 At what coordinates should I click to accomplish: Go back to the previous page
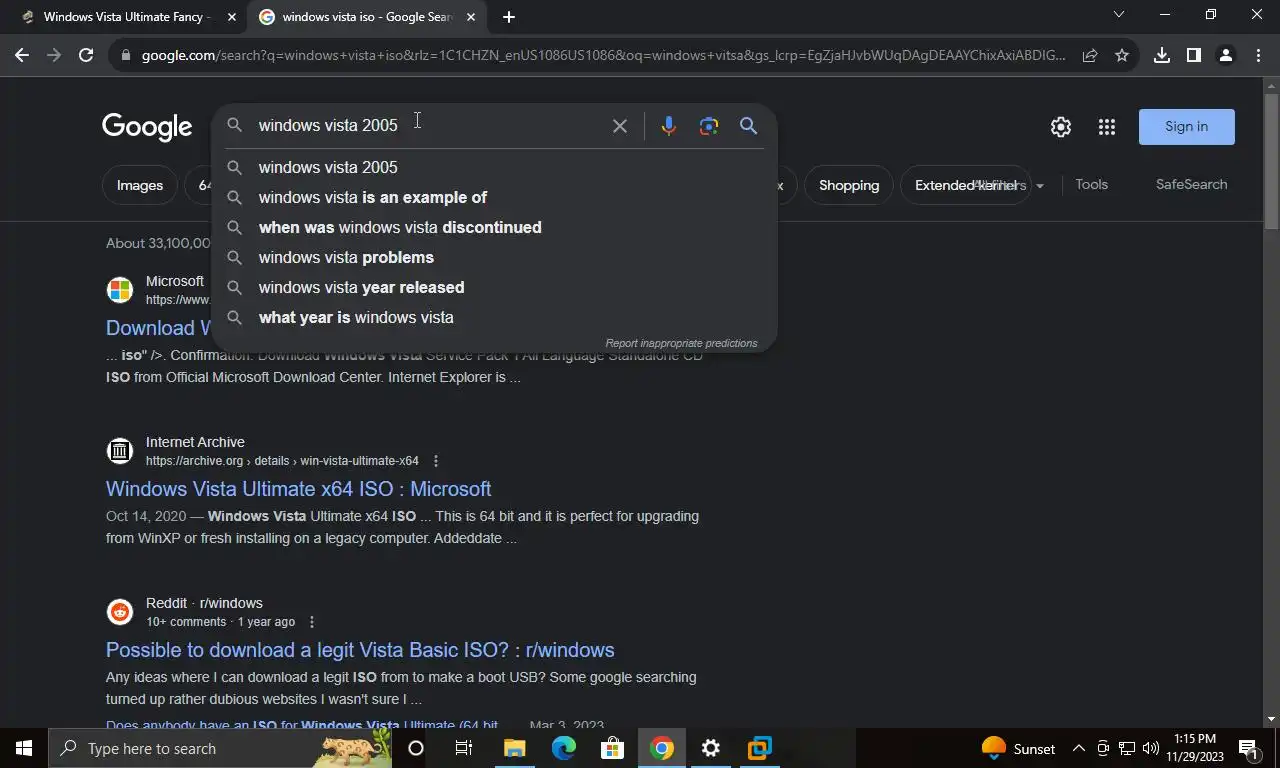22,55
